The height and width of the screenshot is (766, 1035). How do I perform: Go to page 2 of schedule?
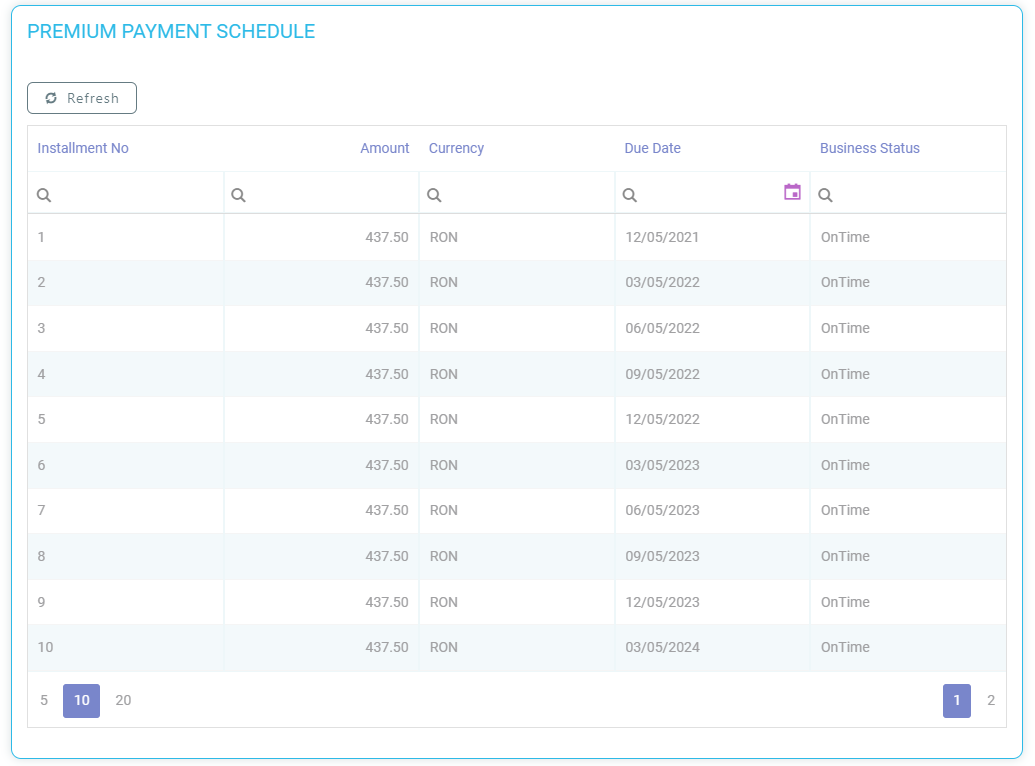coord(990,700)
